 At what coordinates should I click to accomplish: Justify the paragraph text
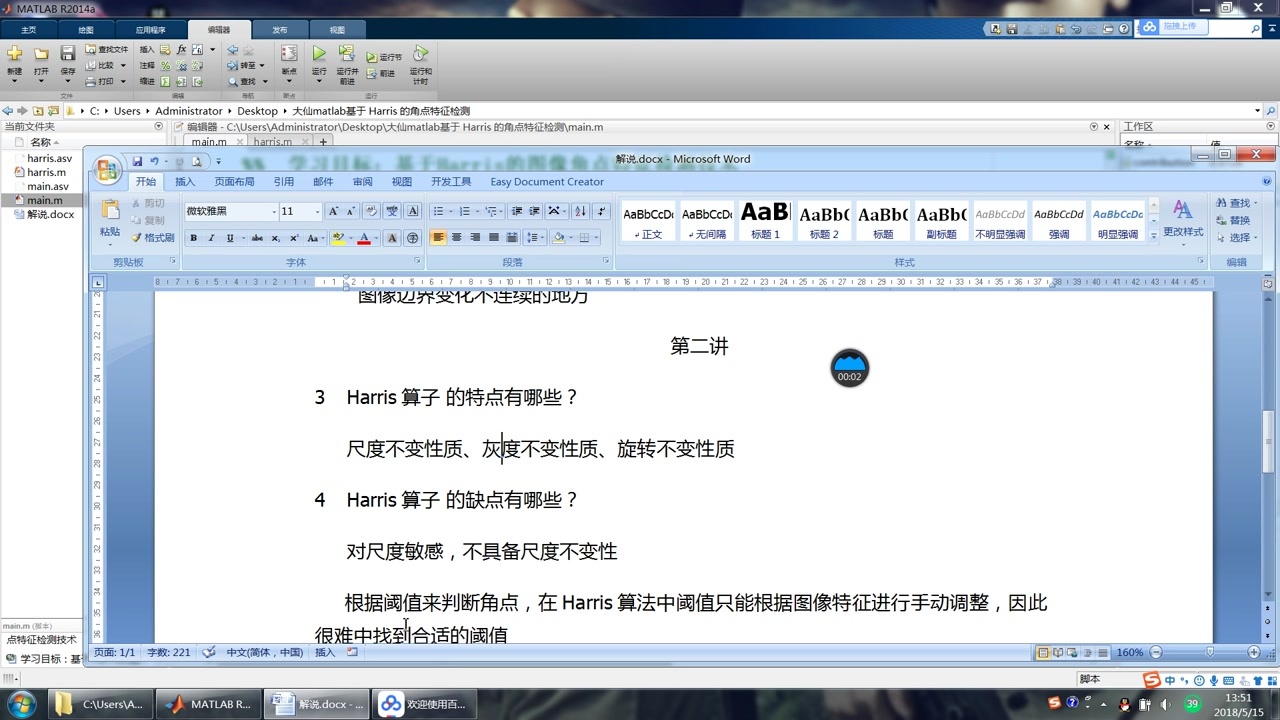click(493, 238)
